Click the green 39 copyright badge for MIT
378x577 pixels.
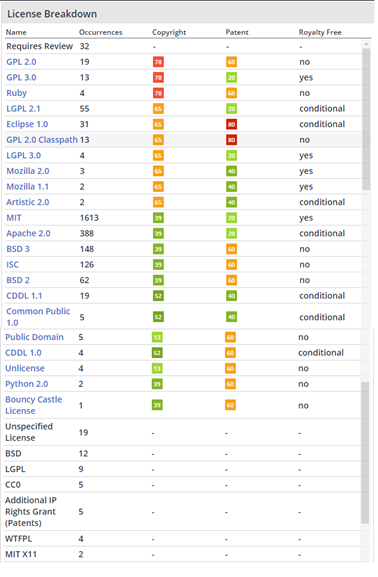coord(158,218)
